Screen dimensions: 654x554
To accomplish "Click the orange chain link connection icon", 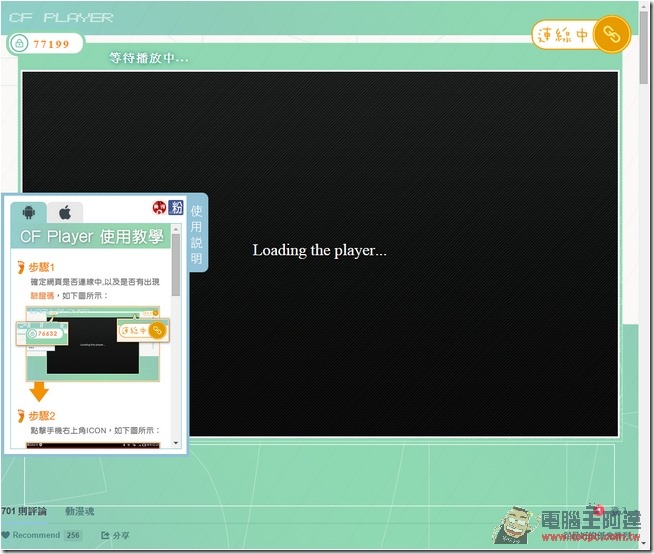I will (x=611, y=34).
